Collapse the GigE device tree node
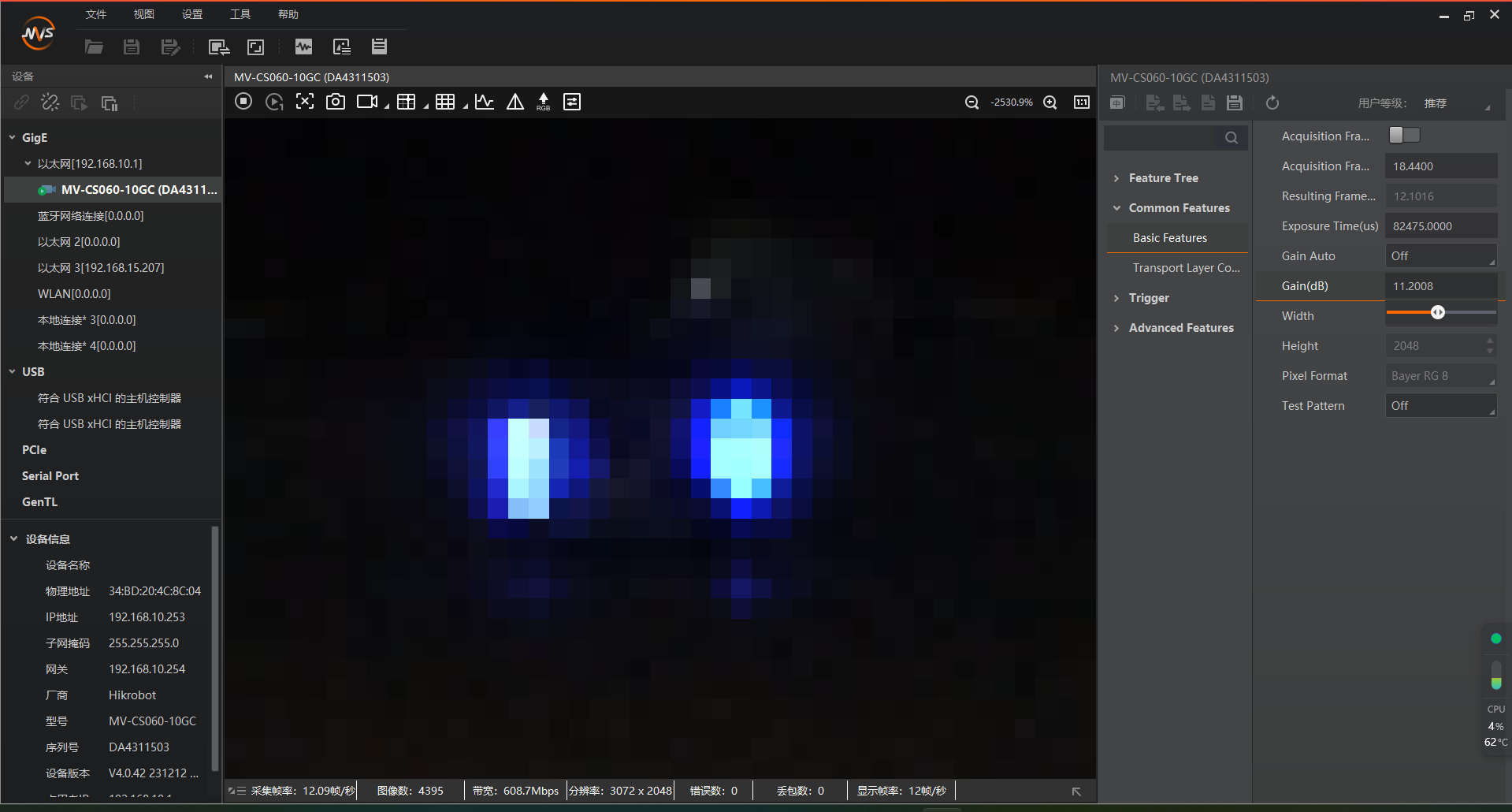Image resolution: width=1512 pixels, height=812 pixels. 13,137
